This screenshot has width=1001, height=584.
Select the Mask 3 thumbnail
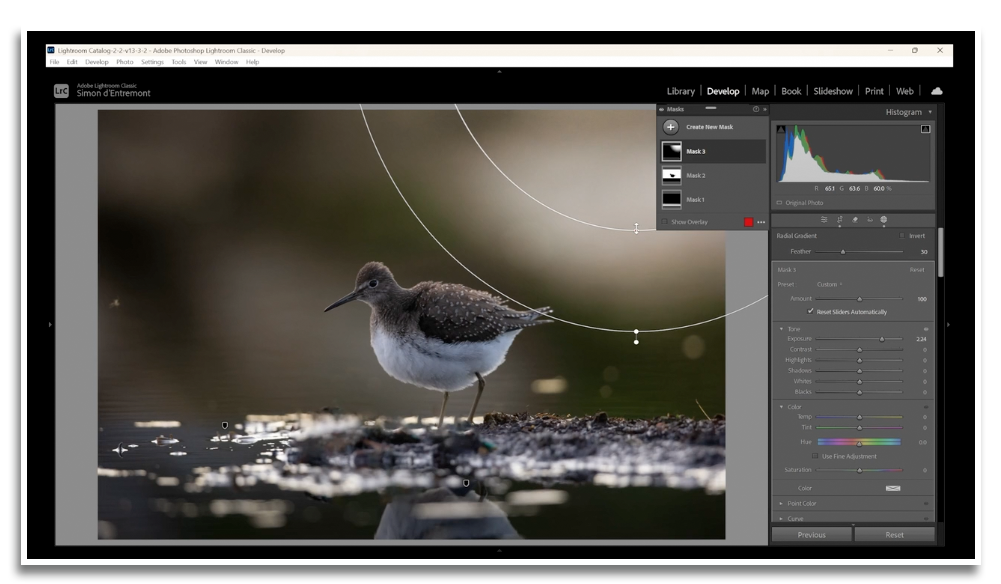[x=671, y=151]
